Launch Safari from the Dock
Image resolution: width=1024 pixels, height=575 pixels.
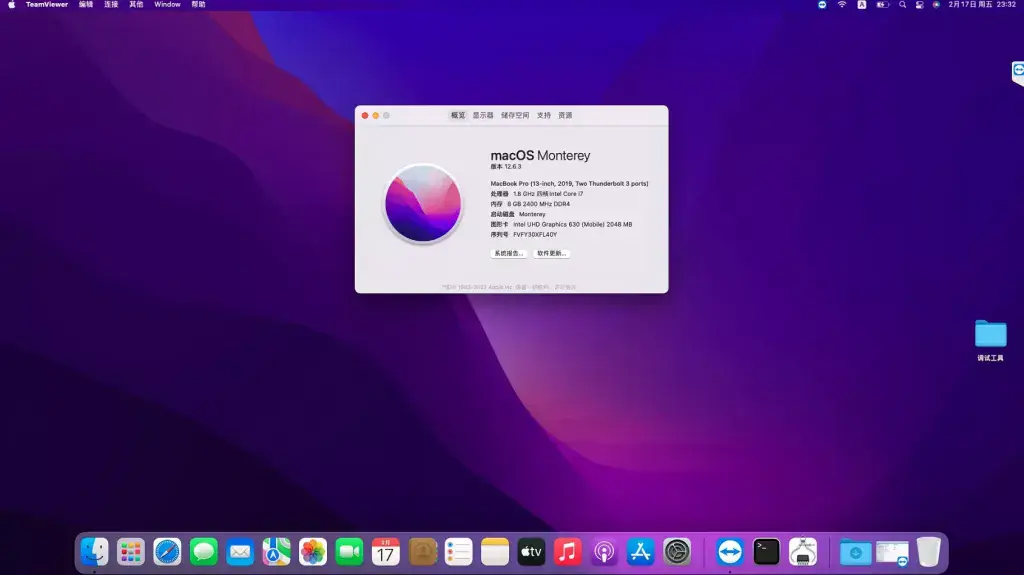pos(167,552)
